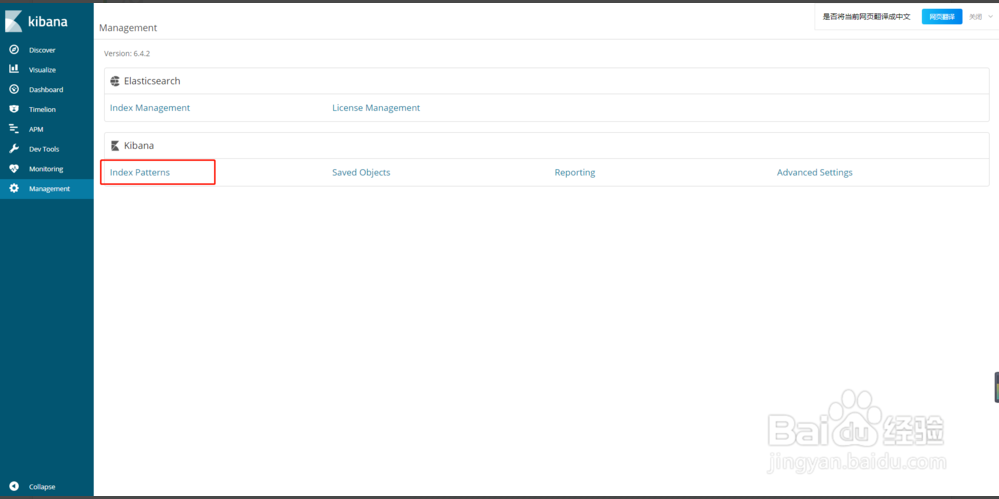
Task: Click the Management page heading
Action: pyautogui.click(x=128, y=28)
